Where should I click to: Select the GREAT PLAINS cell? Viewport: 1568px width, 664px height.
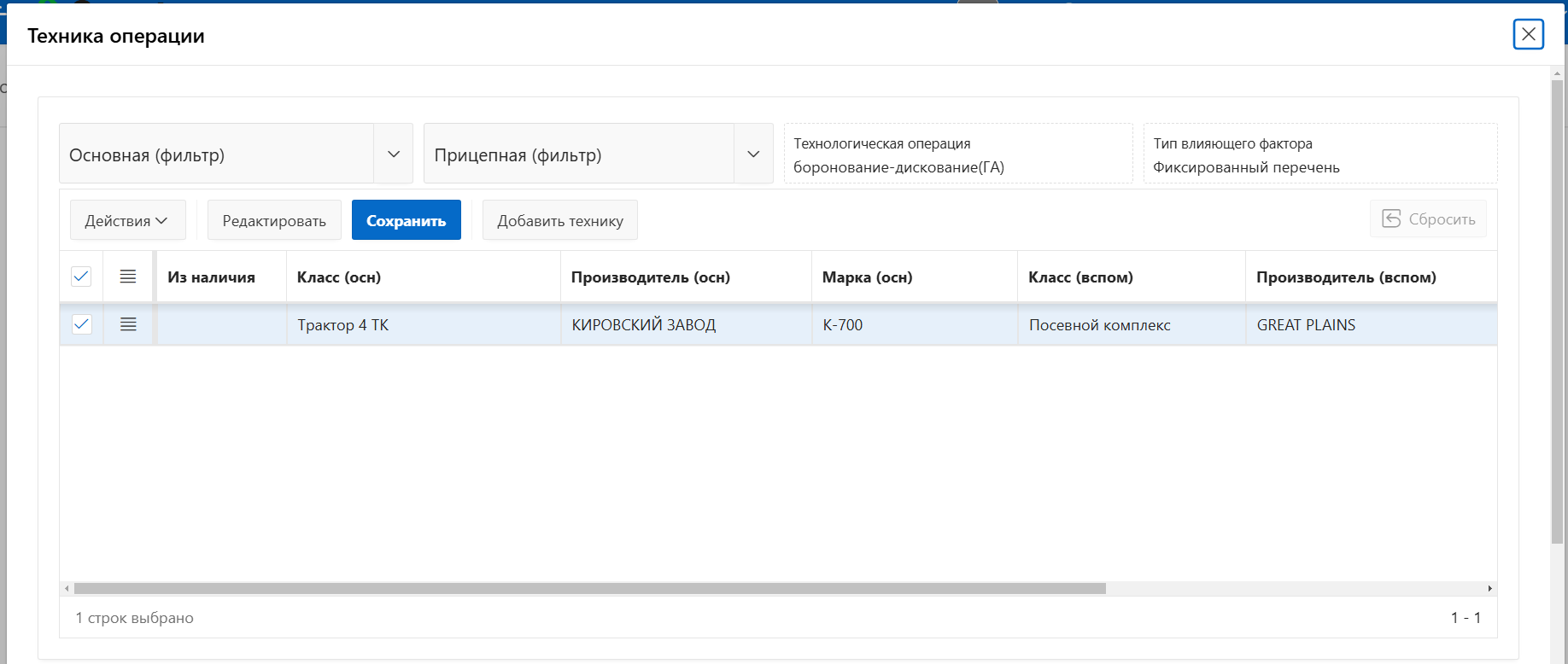coord(1306,325)
